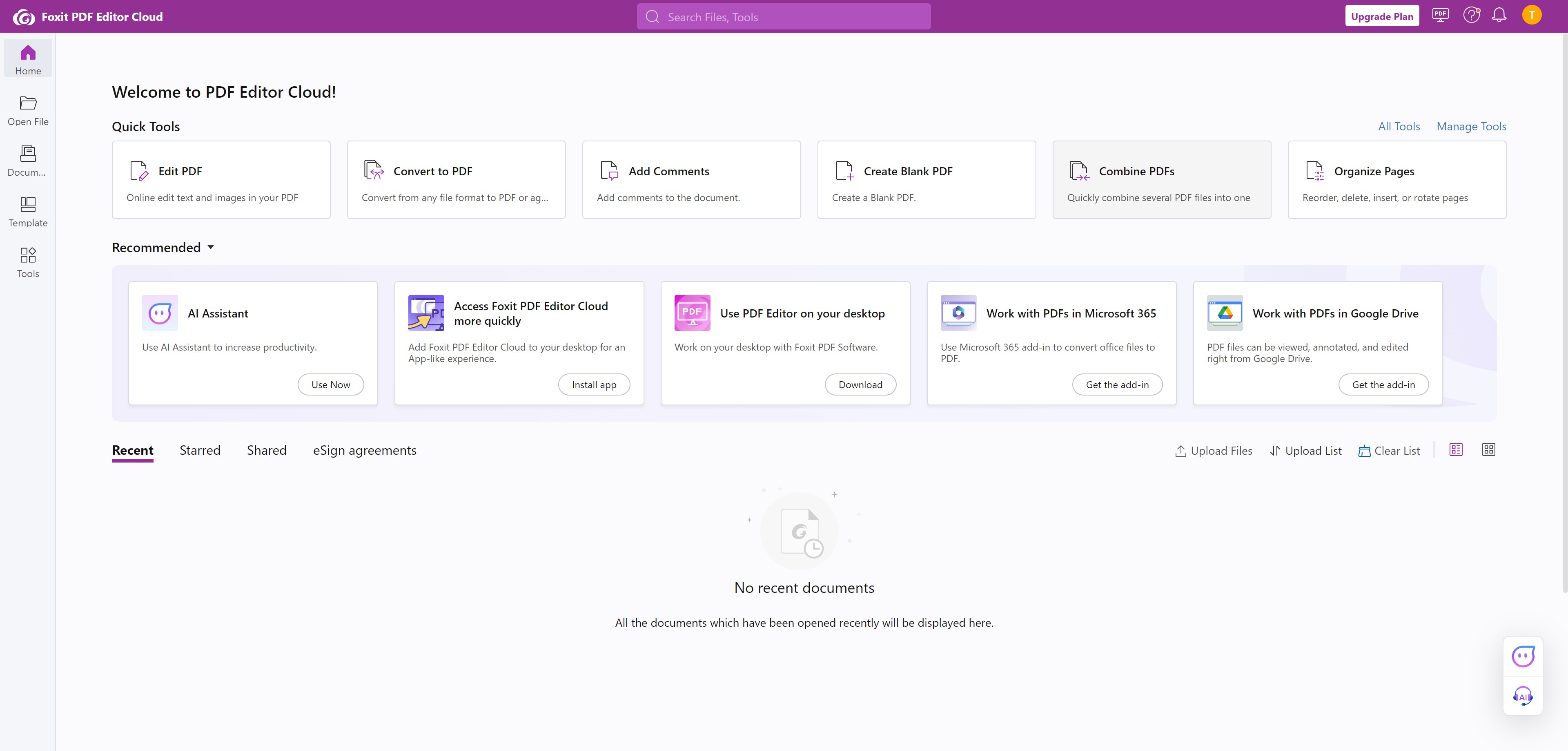The image size is (1568, 751).
Task: Switch to grid thumbnail view
Action: coord(1488,449)
